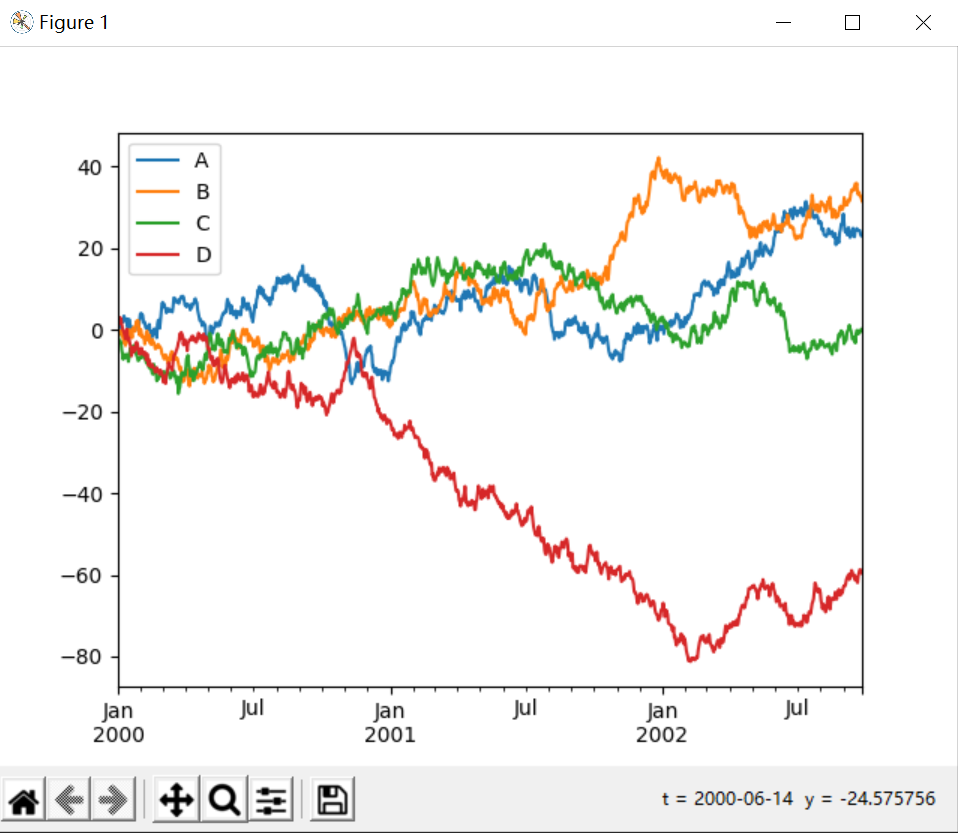Click the forward arrow button
Image resolution: width=958 pixels, height=833 pixels.
[x=112, y=799]
